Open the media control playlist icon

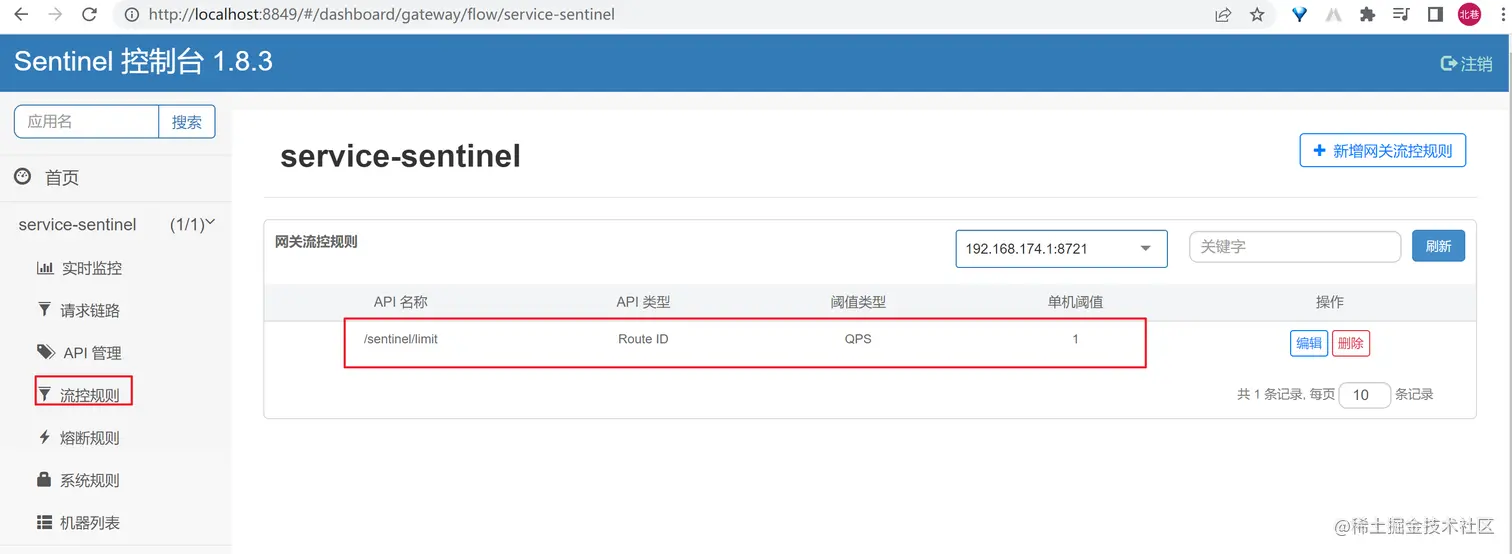pyautogui.click(x=1401, y=15)
